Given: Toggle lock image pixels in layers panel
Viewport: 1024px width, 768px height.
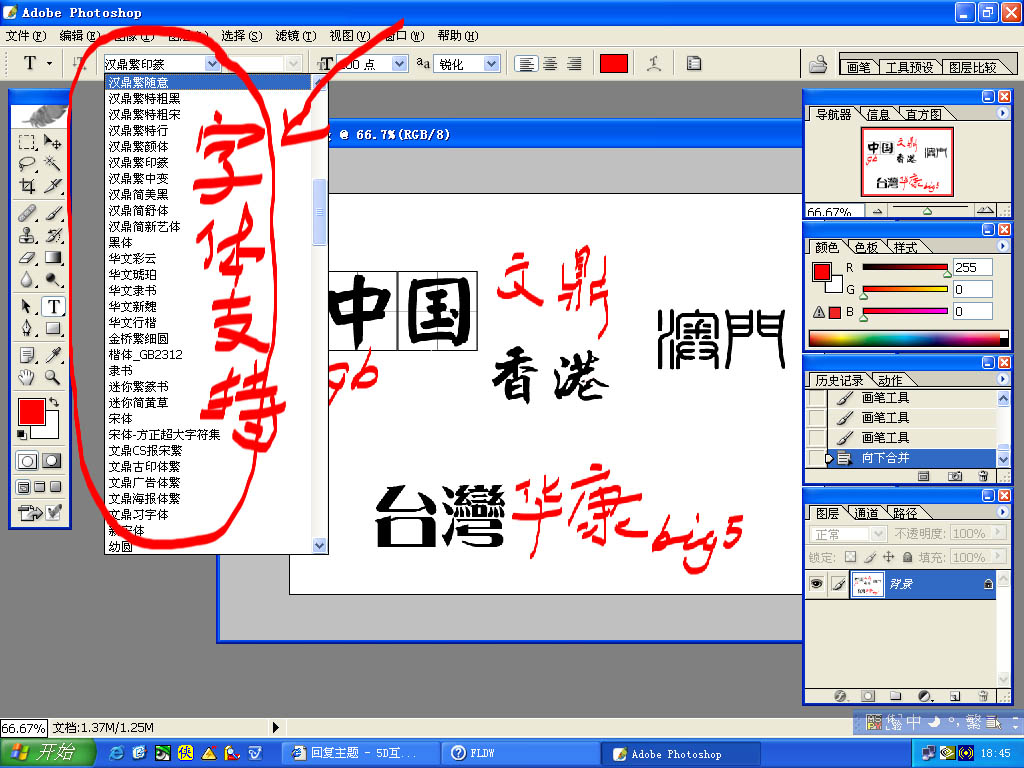Looking at the screenshot, I should pyautogui.click(x=870, y=557).
